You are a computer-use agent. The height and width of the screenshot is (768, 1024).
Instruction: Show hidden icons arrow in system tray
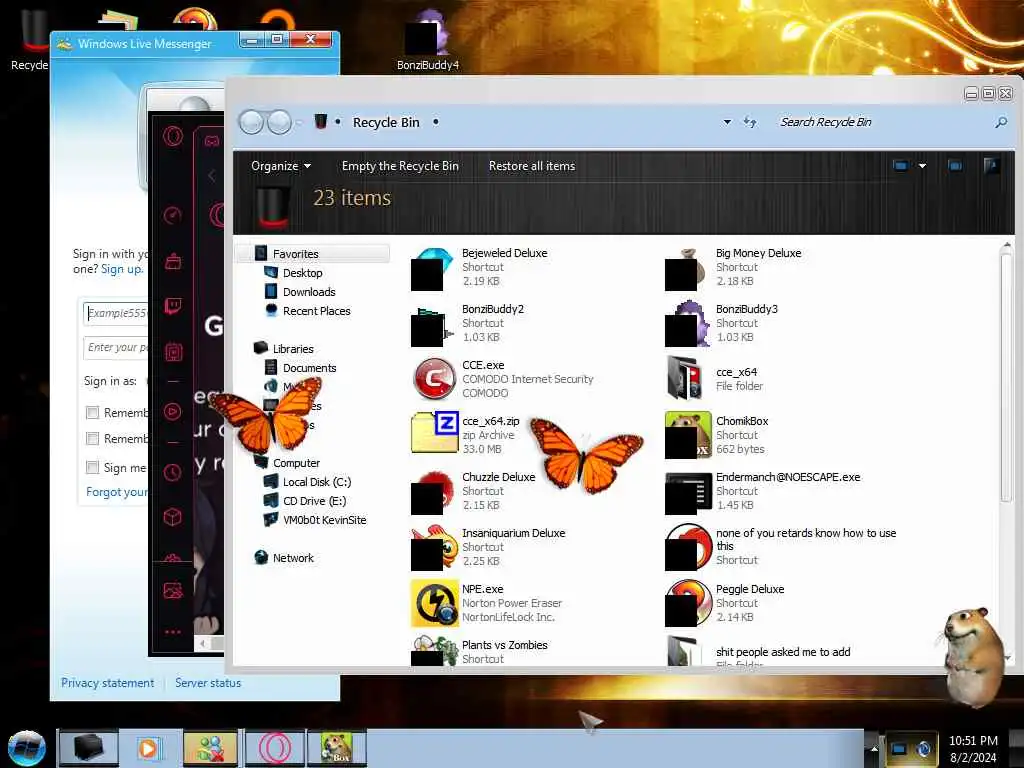pos(874,748)
